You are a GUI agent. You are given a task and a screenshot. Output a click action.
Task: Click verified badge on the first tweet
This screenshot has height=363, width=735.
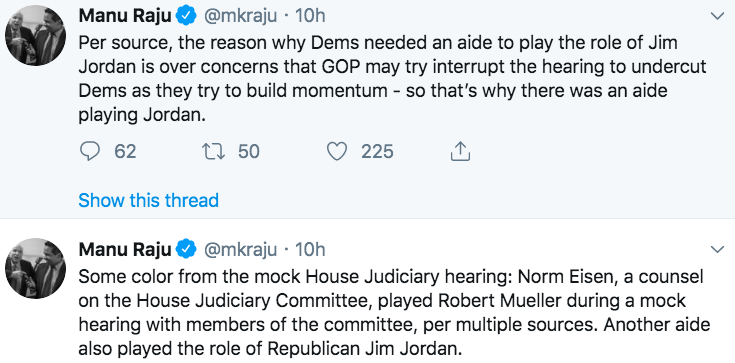click(x=186, y=17)
